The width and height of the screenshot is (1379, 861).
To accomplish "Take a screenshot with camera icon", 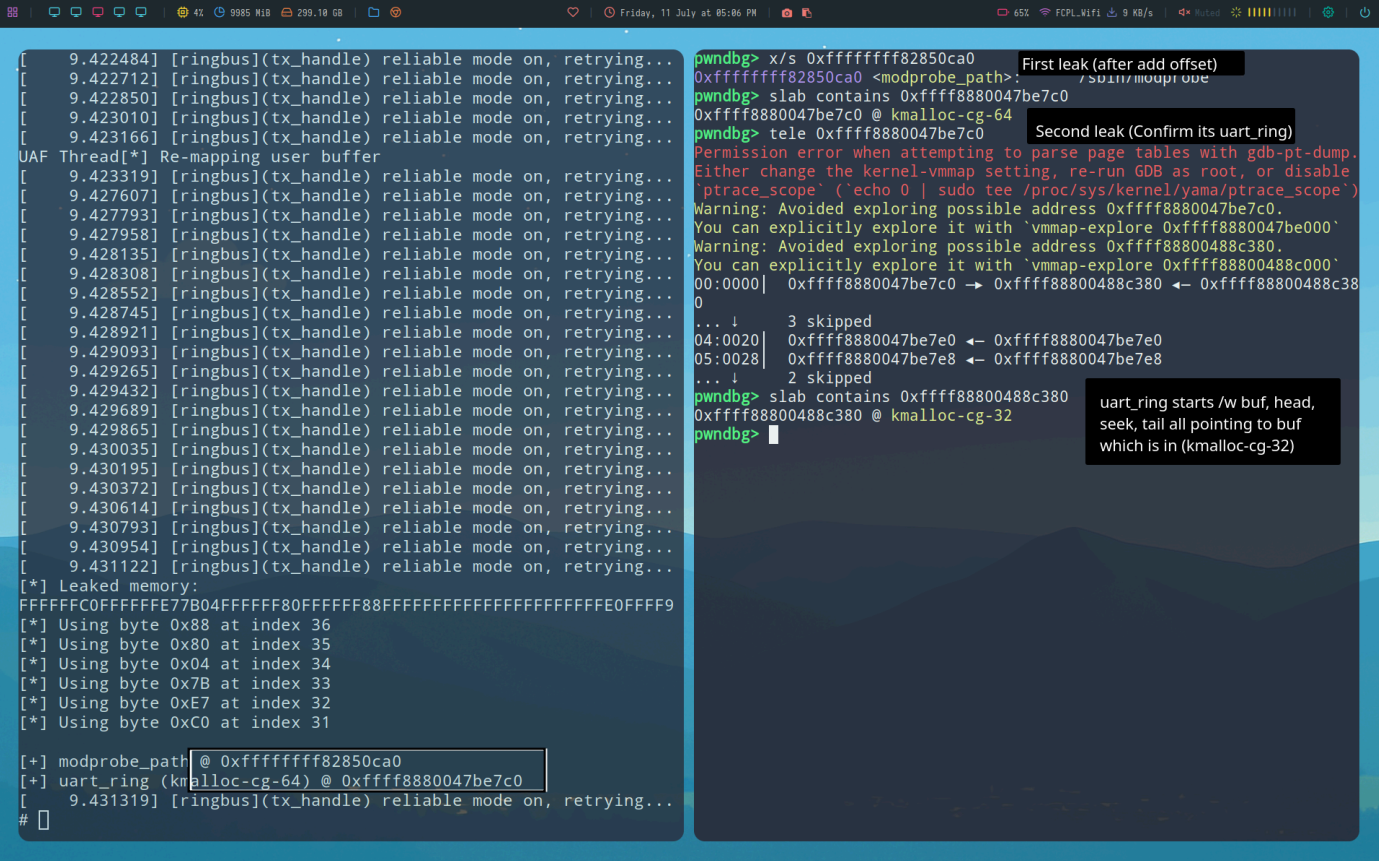I will 787,13.
